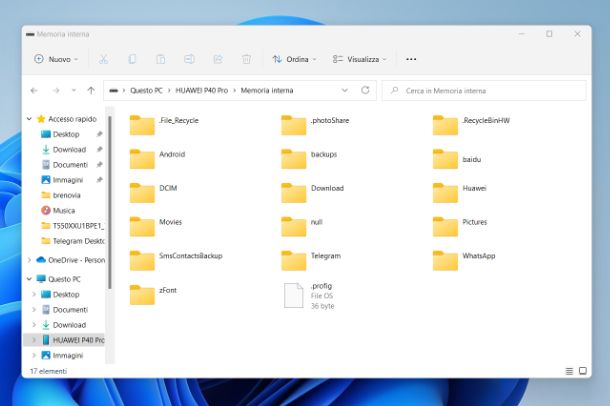This screenshot has height=406, width=610.
Task: Click the Cerca in Memoria interna search box
Action: (484, 91)
